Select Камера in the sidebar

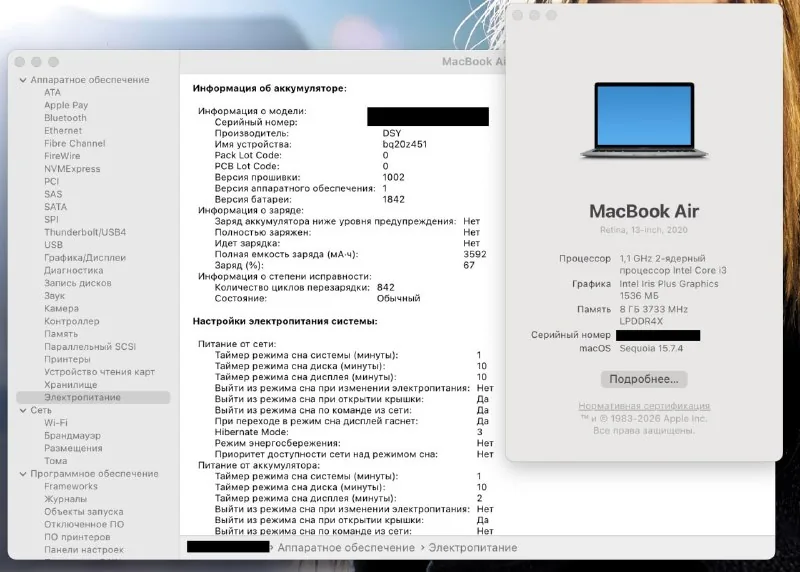coord(61,309)
